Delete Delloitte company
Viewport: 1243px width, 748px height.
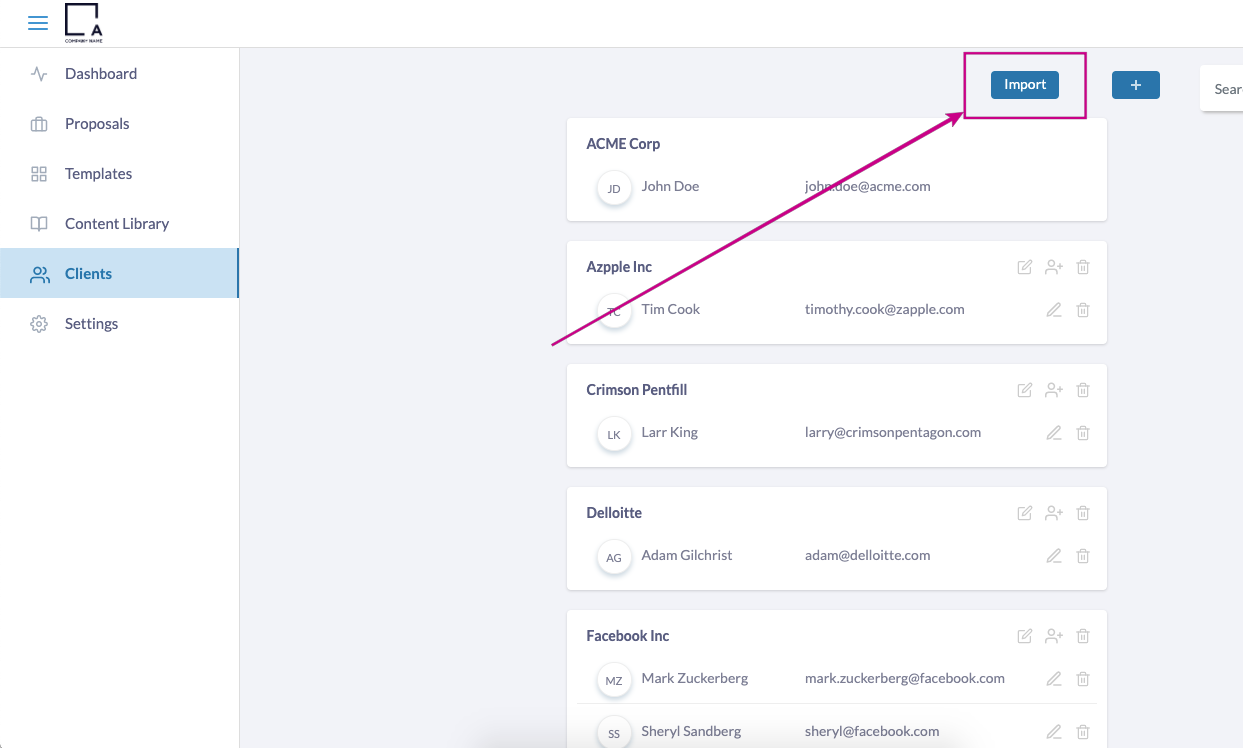(x=1083, y=513)
